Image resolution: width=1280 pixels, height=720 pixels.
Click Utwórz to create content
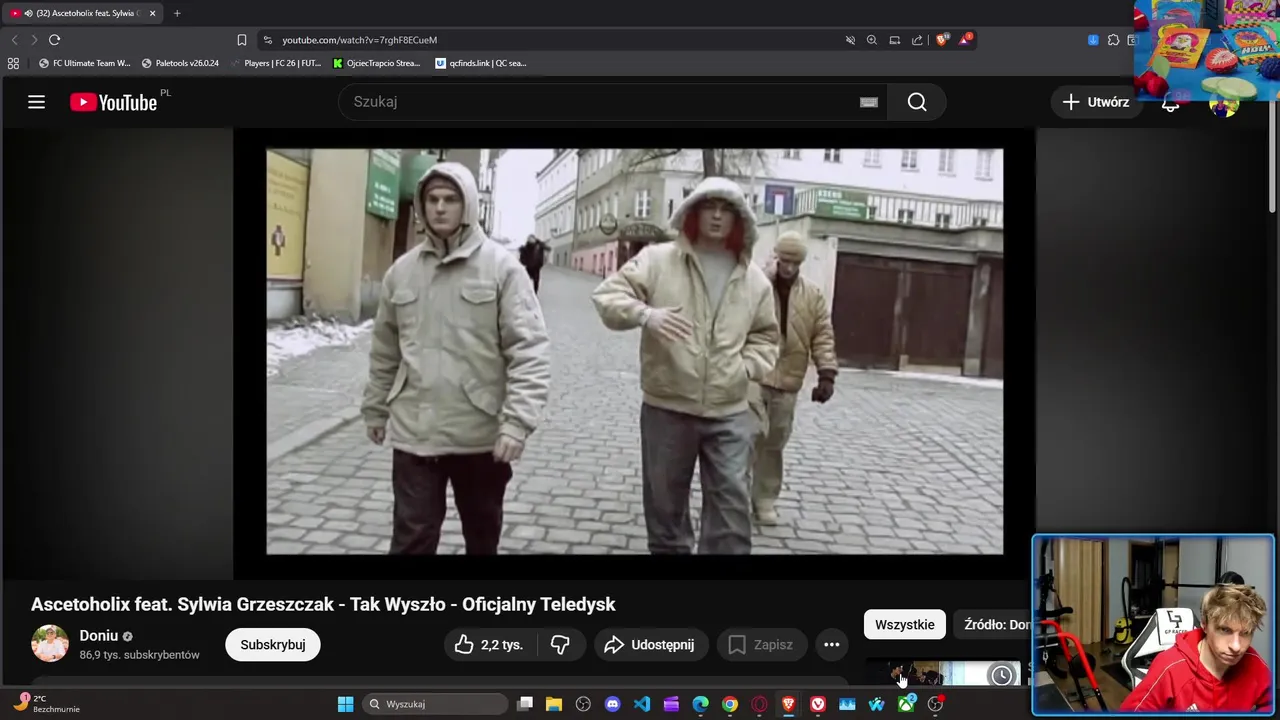coord(1096,102)
